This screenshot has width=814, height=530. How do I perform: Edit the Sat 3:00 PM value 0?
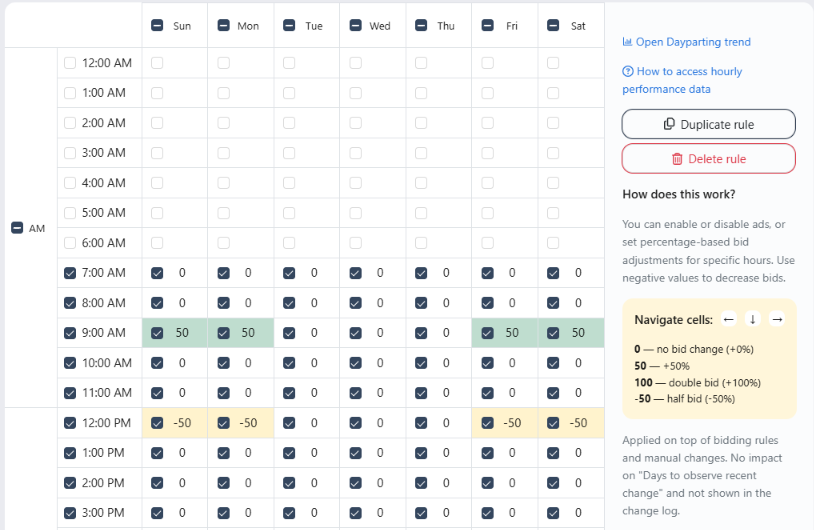coord(578,513)
